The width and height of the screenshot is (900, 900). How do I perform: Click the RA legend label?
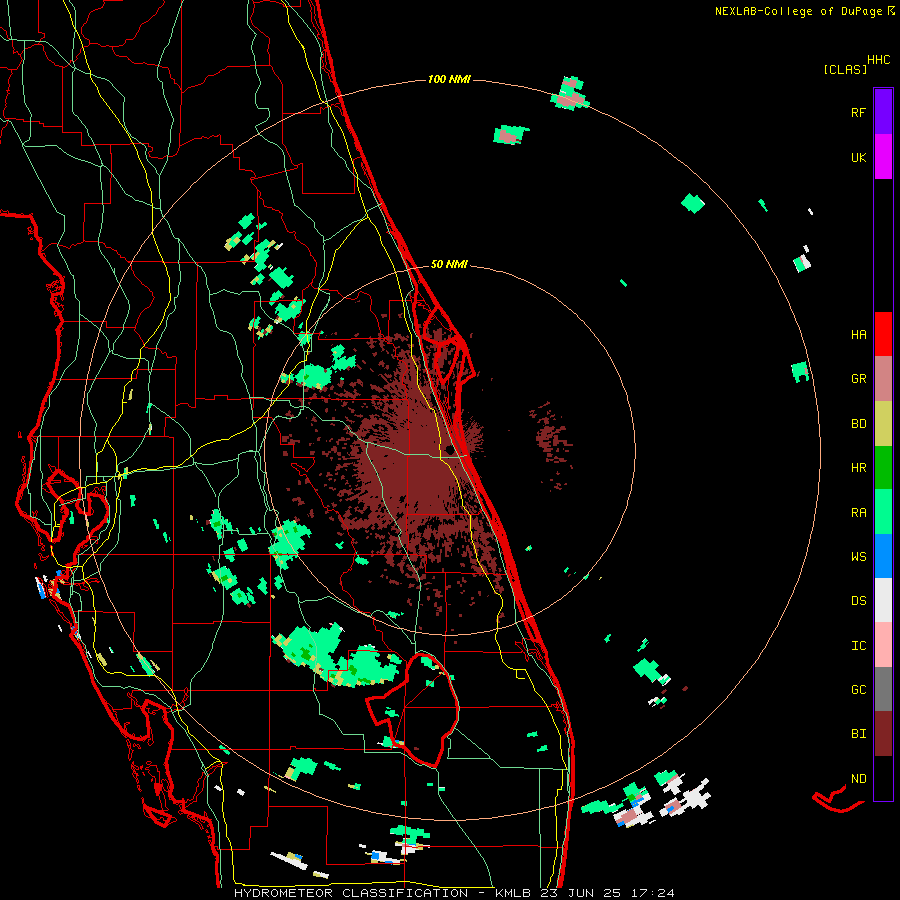pos(858,513)
